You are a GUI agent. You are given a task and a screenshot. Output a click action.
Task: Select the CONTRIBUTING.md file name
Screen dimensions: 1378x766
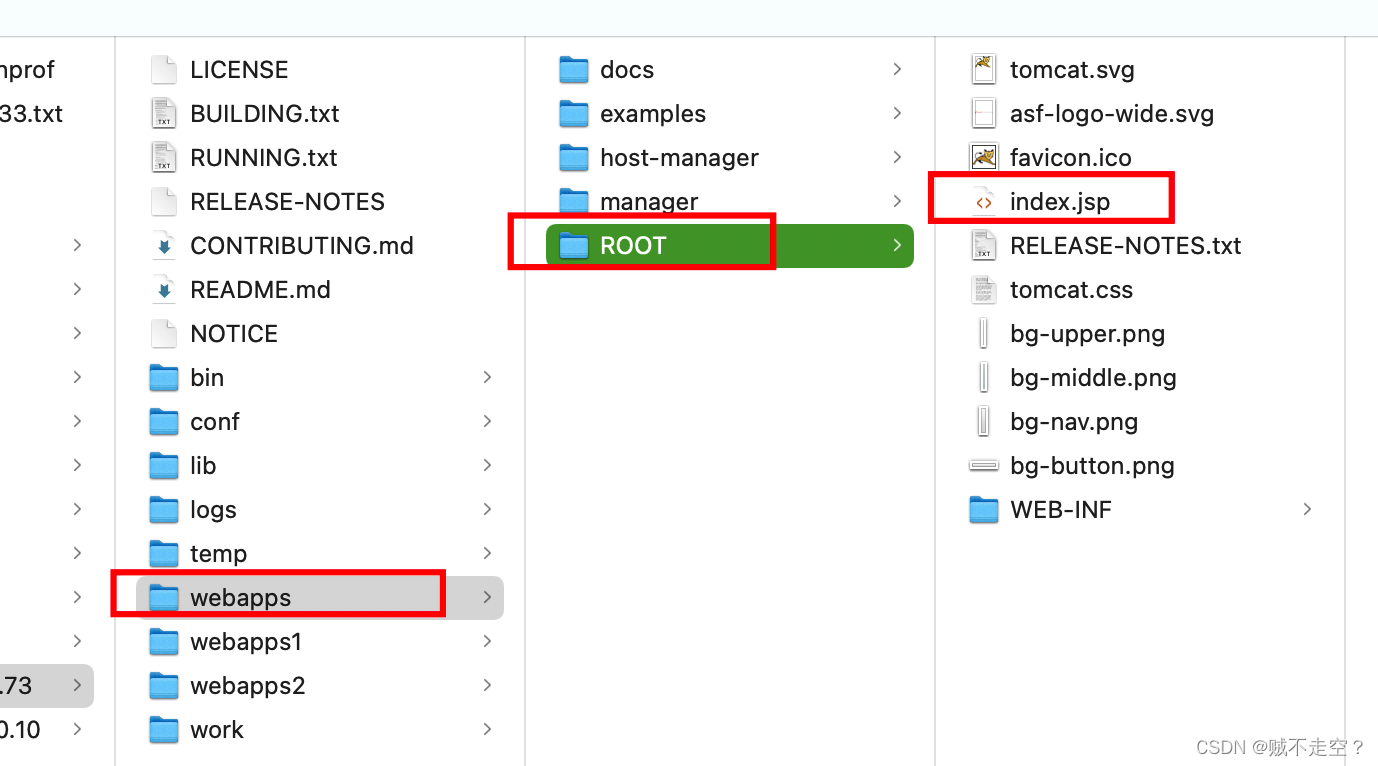pos(302,245)
